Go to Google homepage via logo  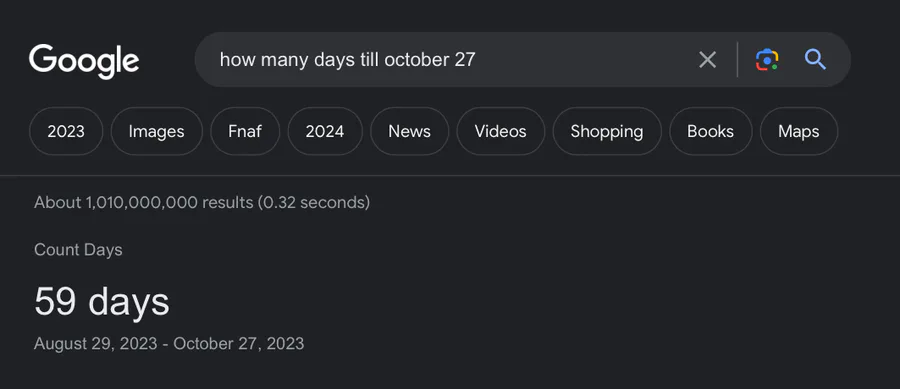coord(84,60)
